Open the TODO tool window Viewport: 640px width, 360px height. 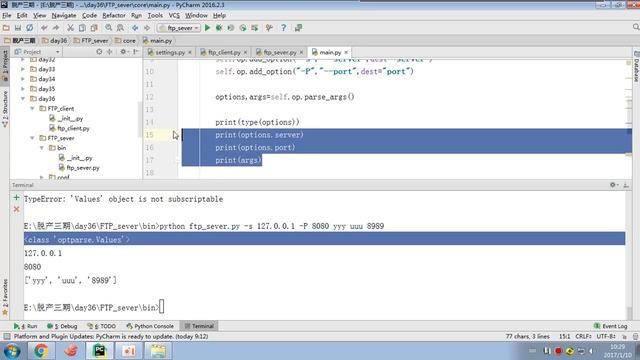(x=102, y=326)
